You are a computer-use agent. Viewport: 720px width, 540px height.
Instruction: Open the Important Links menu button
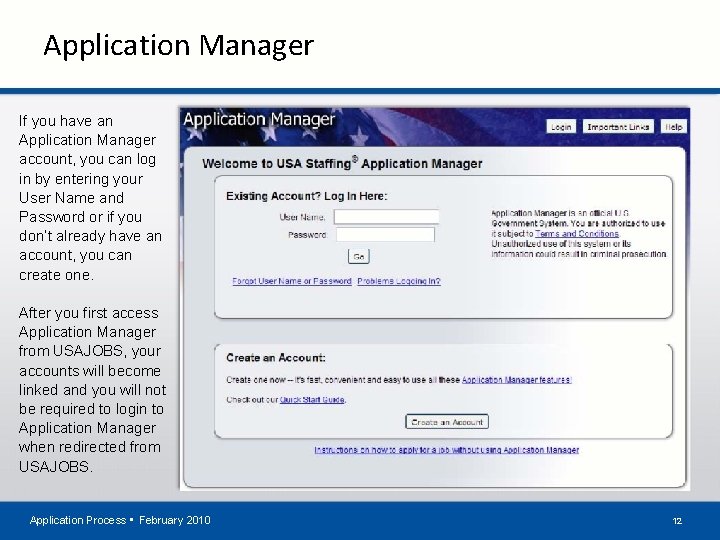[618, 127]
